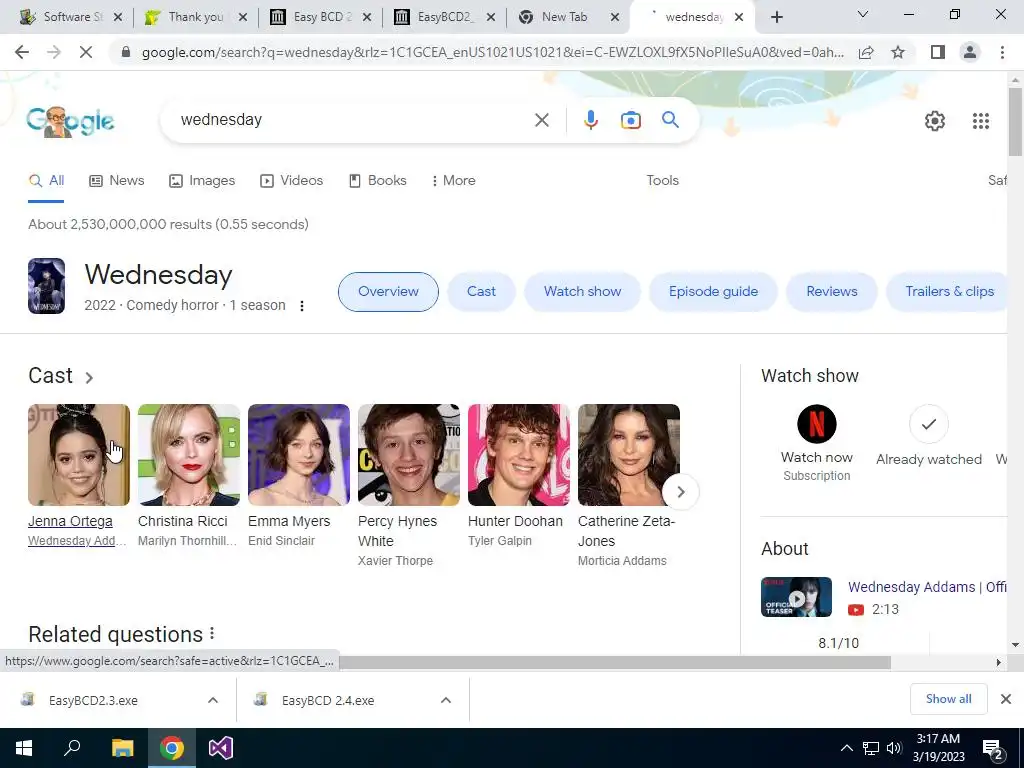Select the Watch show chip
This screenshot has height=768, width=1024.
coord(583,292)
